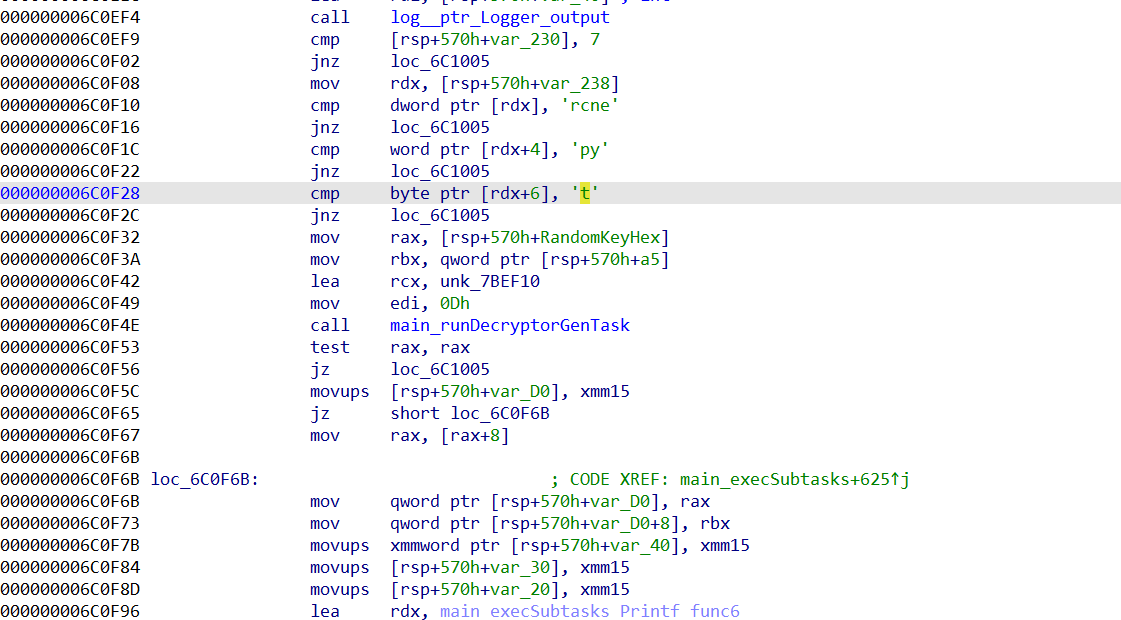Jump to main_runDecryptorGenTask function
Screen dimensions: 1121x620
point(510,325)
